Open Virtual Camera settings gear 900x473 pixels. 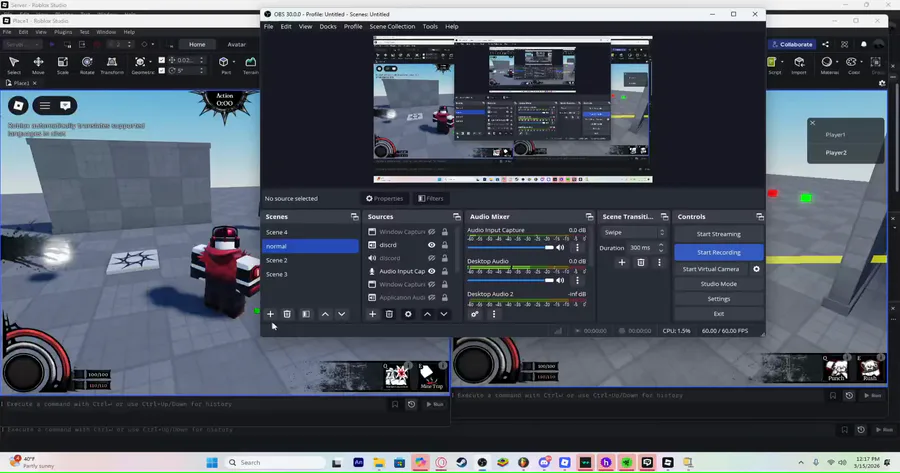pyautogui.click(x=757, y=269)
